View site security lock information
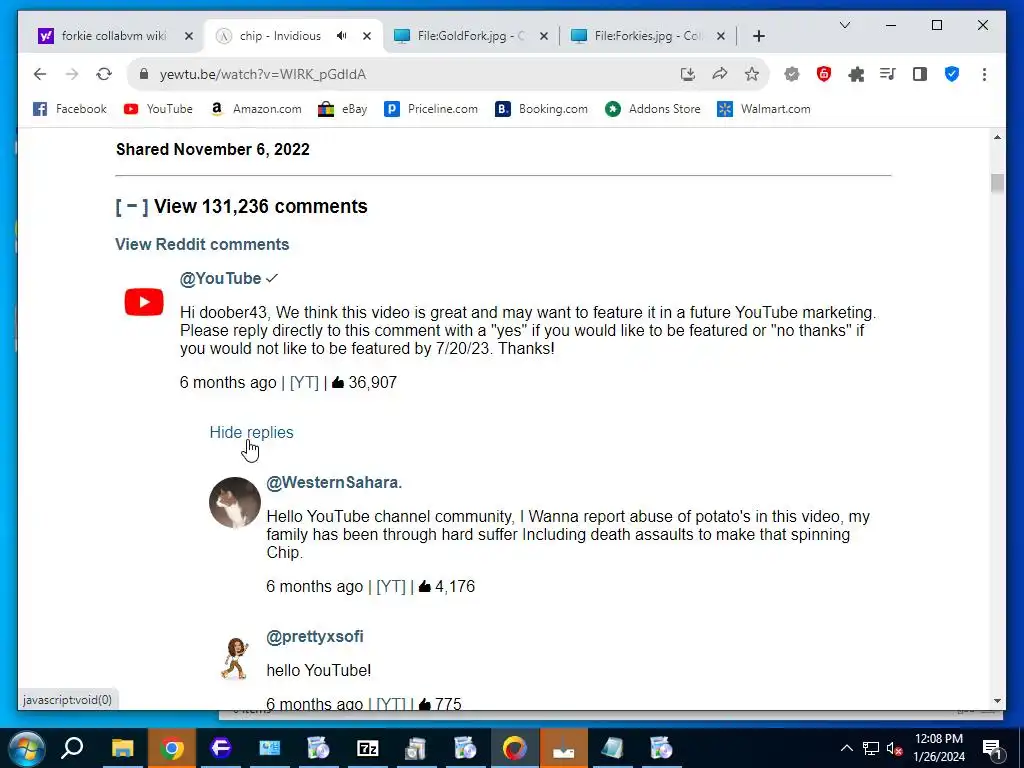This screenshot has height=768, width=1024. [144, 74]
